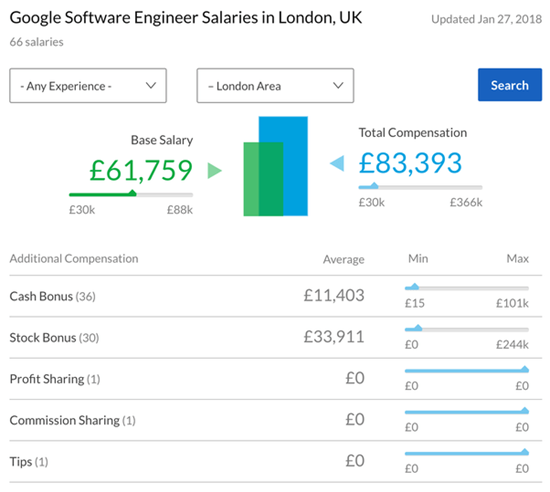Click the Min column header
This screenshot has height=492, width=550.
pyautogui.click(x=418, y=258)
